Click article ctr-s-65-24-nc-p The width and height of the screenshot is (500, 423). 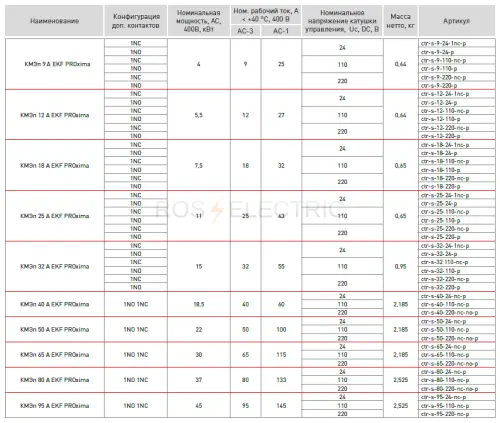click(x=443, y=347)
